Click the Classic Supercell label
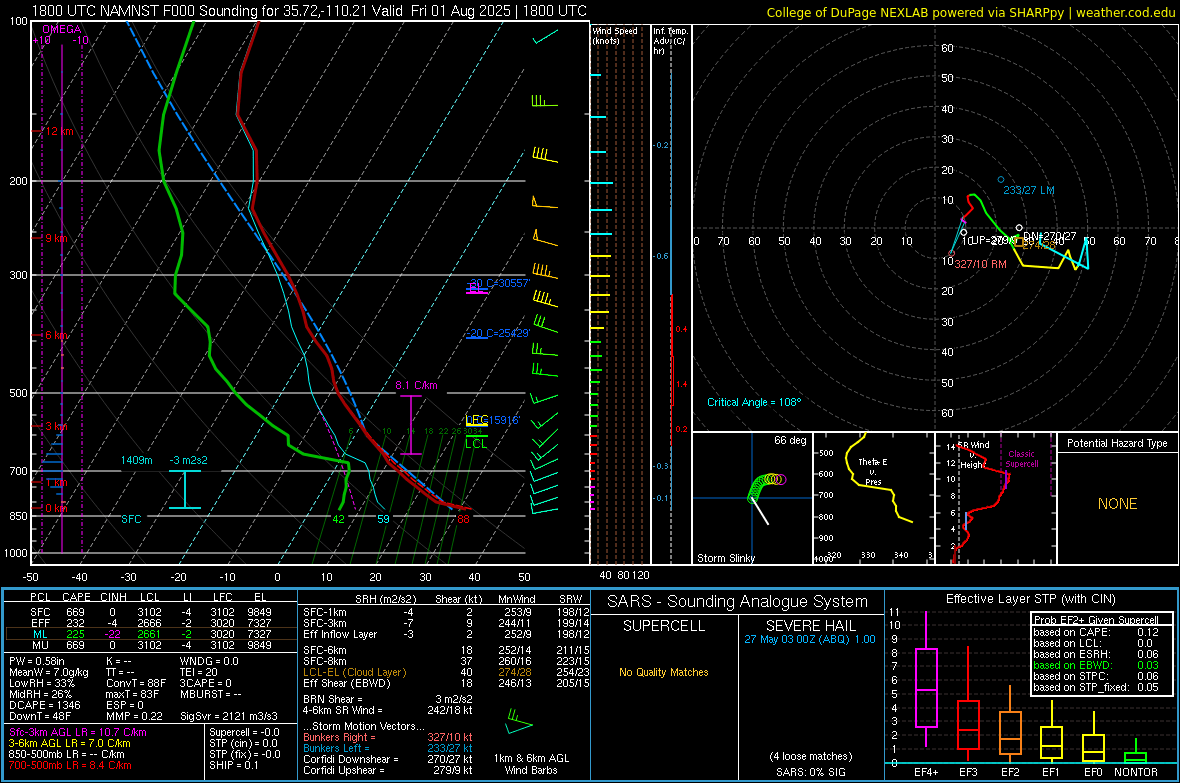The image size is (1180, 783). 1021,459
